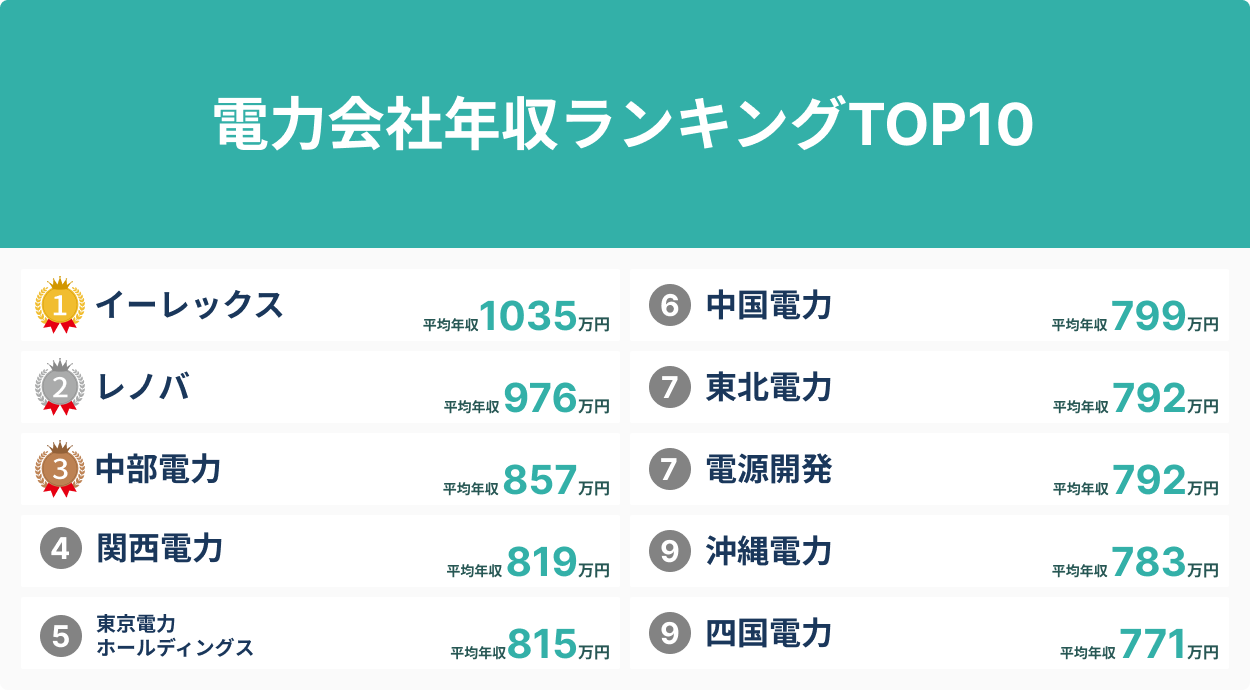Select the rank 9 badge beside 四国電力

(x=670, y=633)
